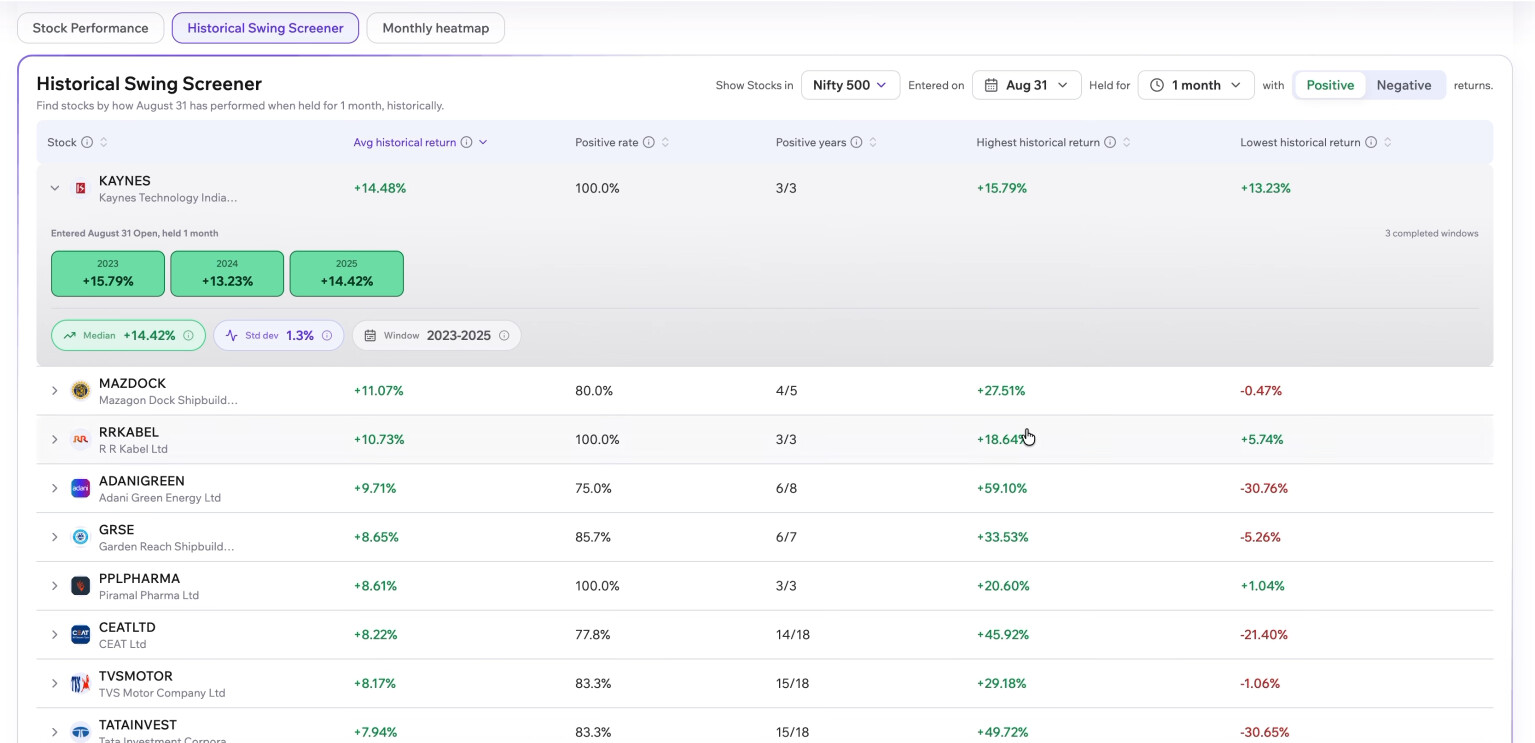The width and height of the screenshot is (1535, 743).
Task: Collapse the KAYNES row
Action: click(55, 188)
